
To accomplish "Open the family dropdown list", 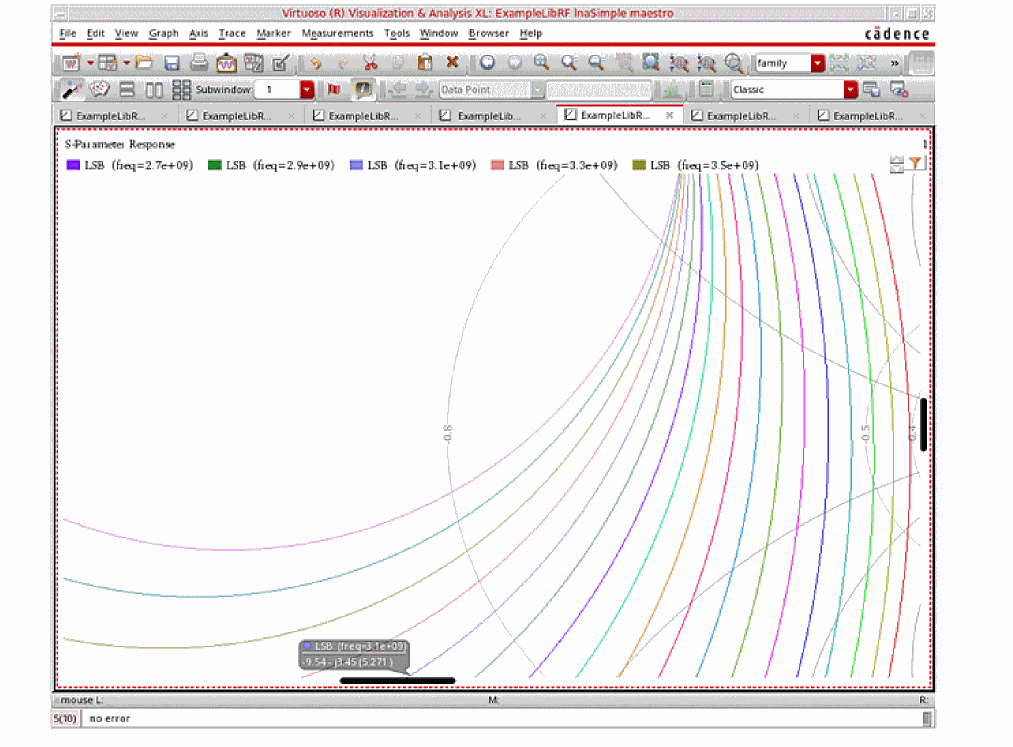I will [817, 63].
